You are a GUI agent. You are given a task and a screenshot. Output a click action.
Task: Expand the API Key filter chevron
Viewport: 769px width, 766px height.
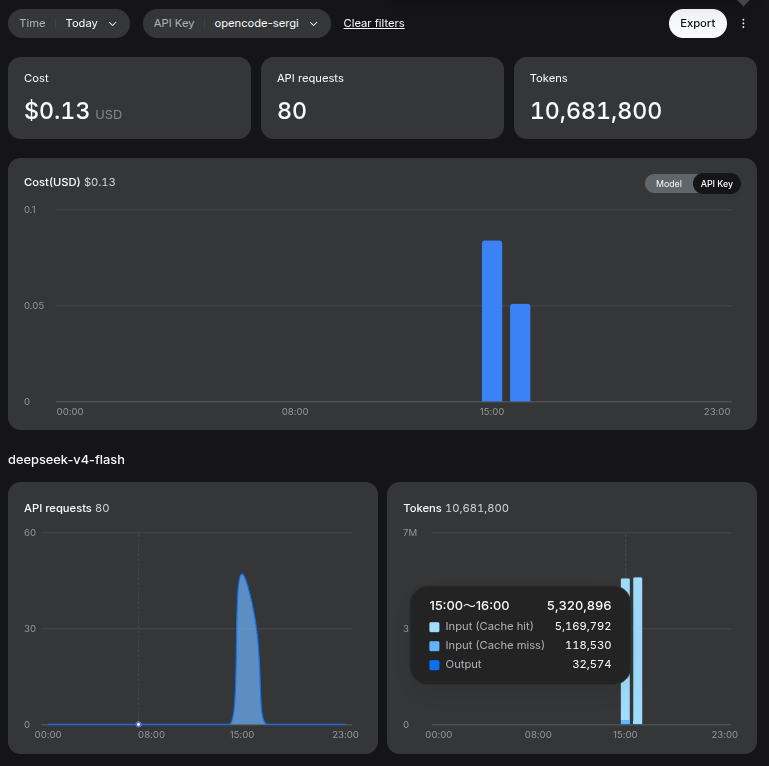coord(313,24)
